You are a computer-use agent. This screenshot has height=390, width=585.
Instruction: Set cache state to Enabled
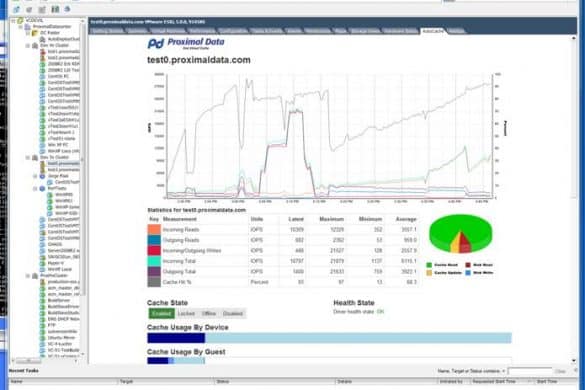(x=162, y=313)
